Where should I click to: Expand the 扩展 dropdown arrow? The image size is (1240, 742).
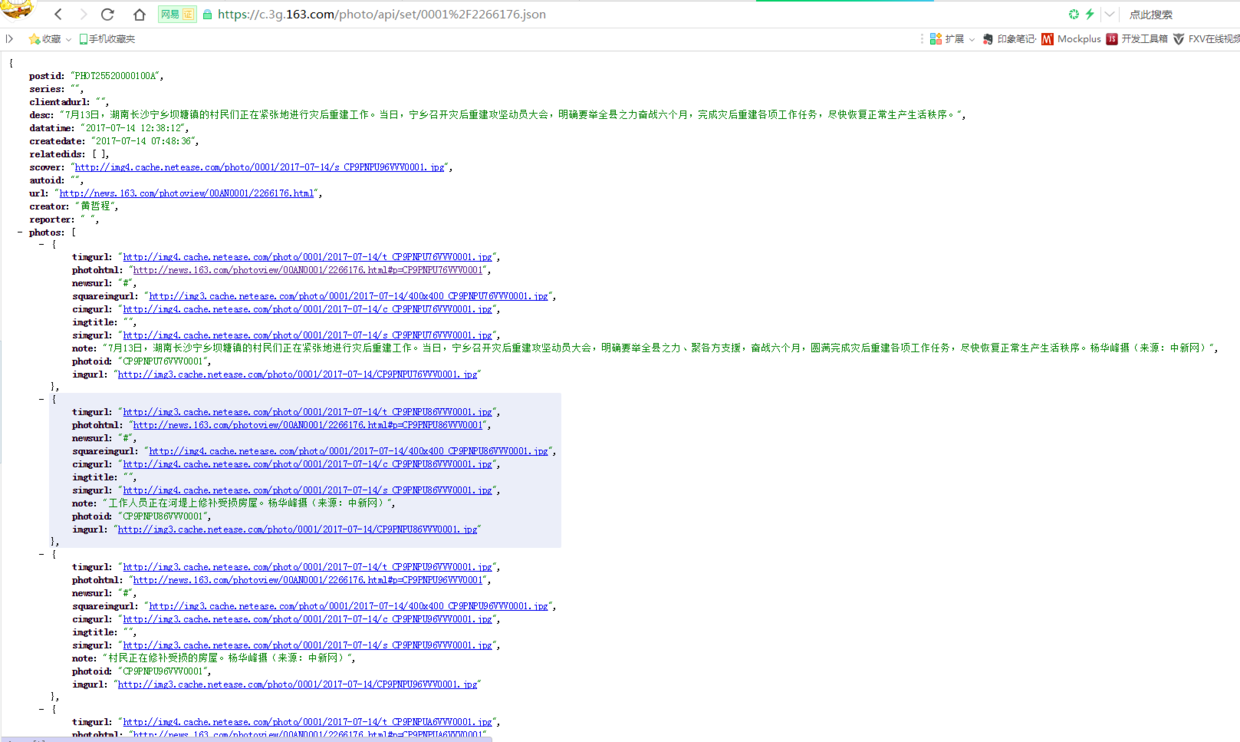972,40
